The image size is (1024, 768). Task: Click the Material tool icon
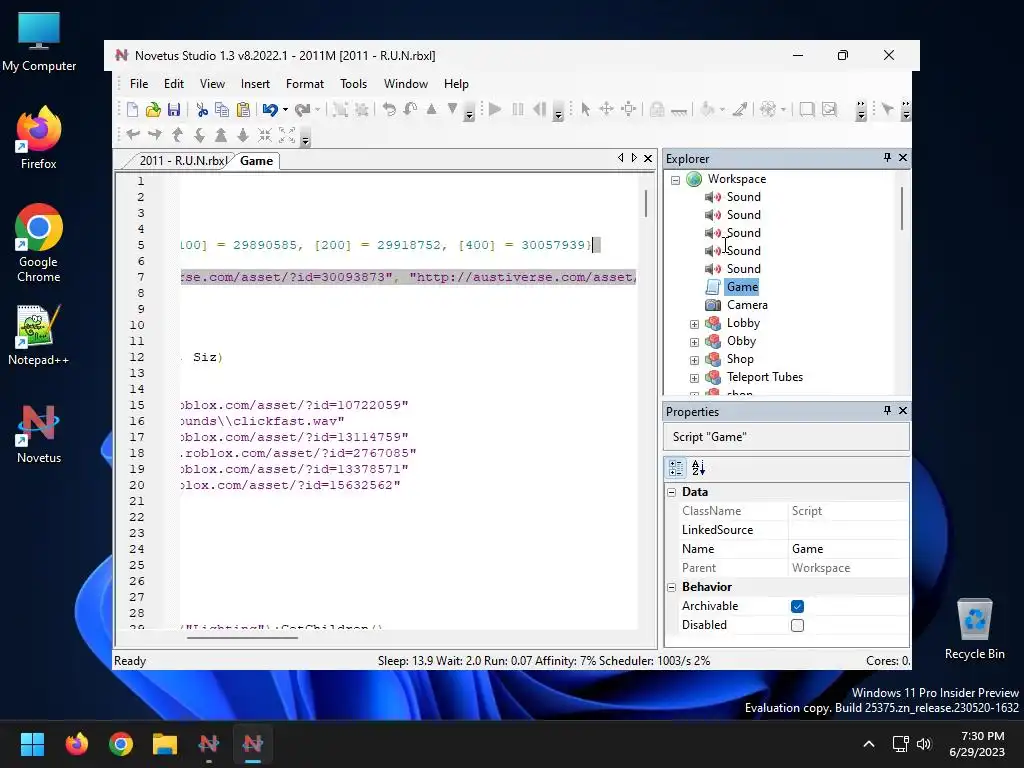coord(768,110)
